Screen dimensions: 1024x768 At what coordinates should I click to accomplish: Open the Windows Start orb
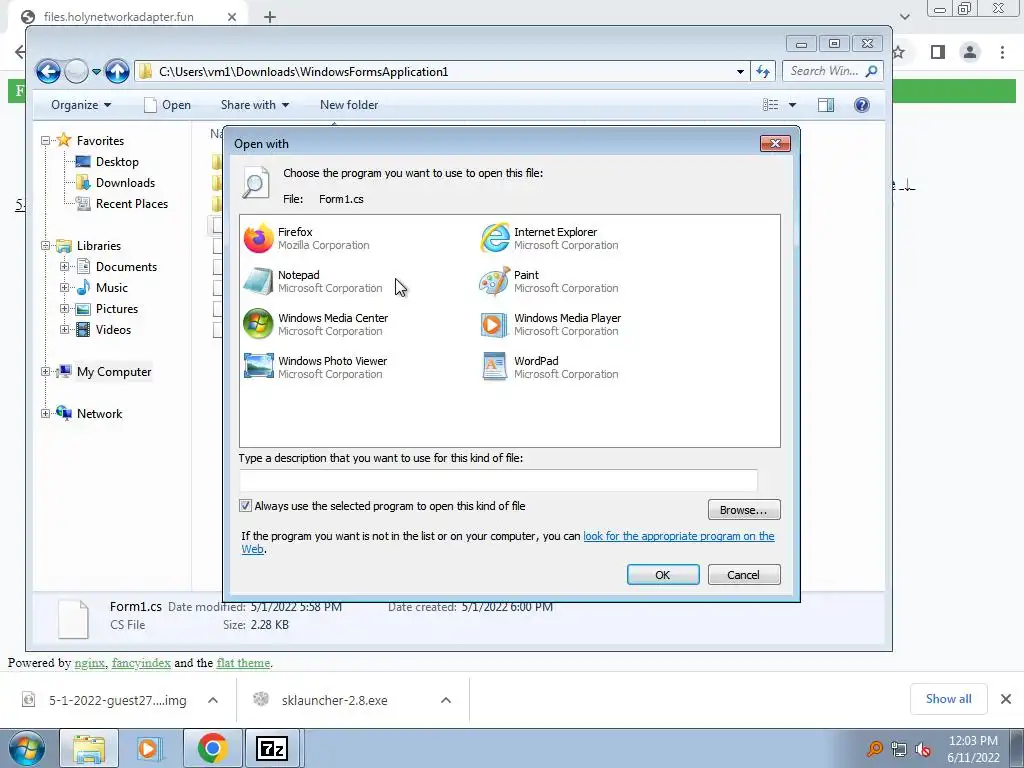tap(26, 748)
